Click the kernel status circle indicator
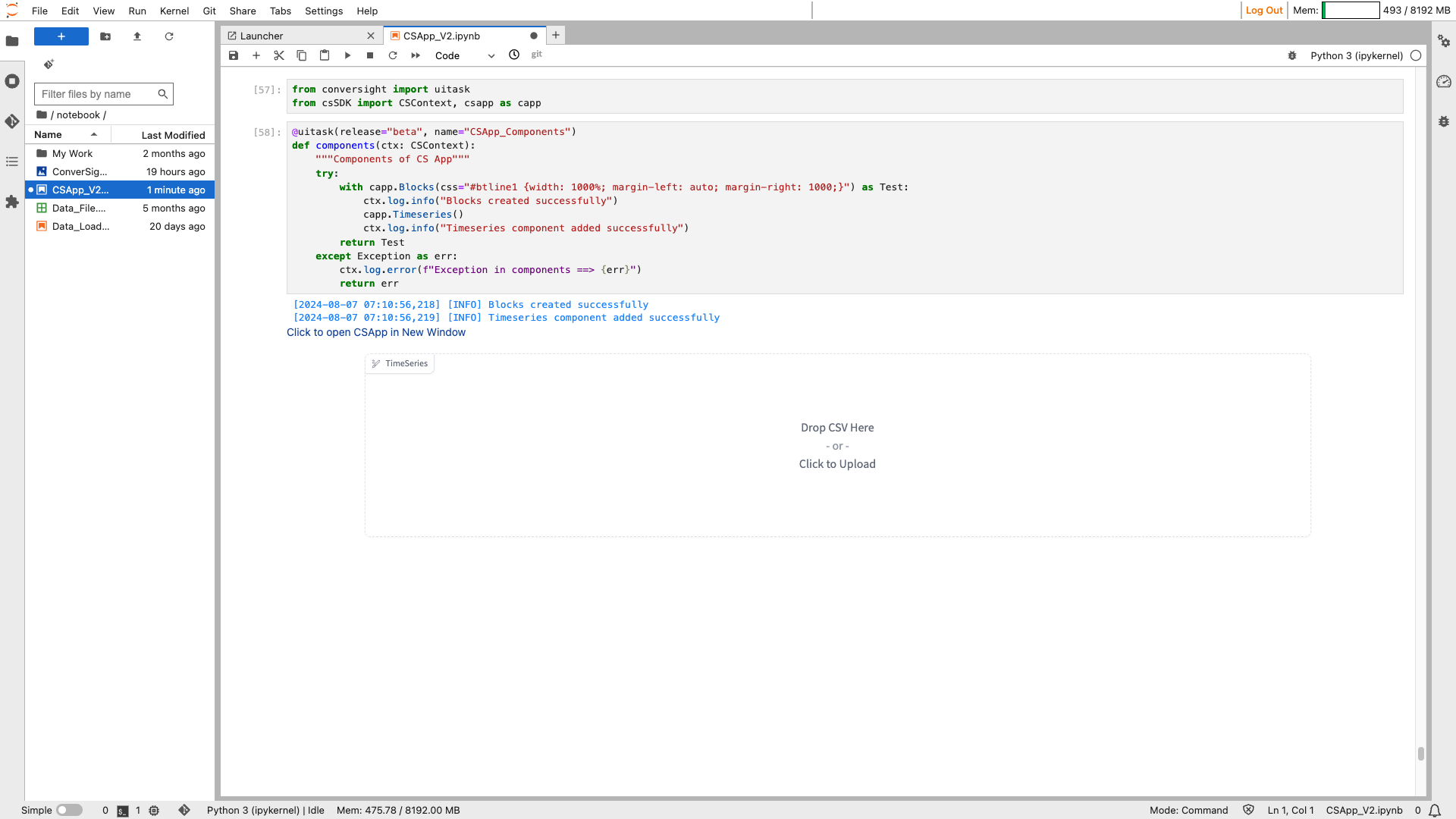The width and height of the screenshot is (1456, 819). (x=1416, y=55)
